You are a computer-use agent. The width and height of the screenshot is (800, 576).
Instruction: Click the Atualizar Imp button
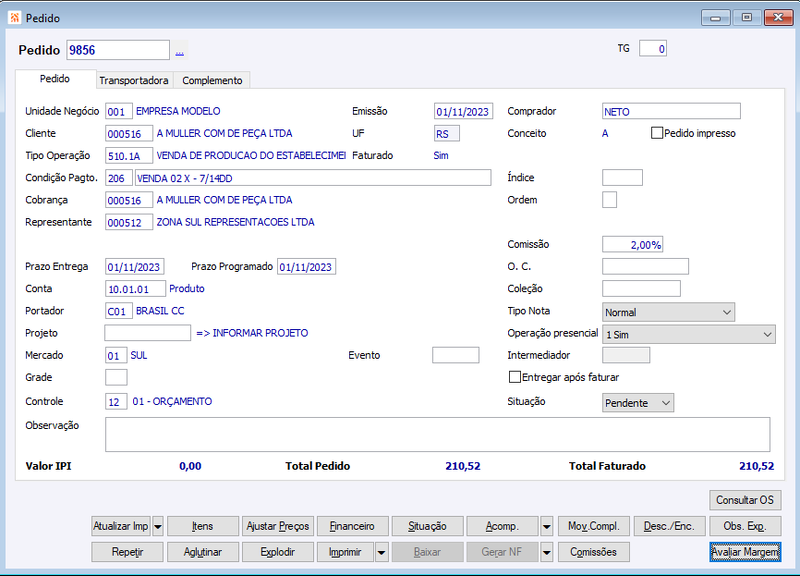tap(121, 526)
